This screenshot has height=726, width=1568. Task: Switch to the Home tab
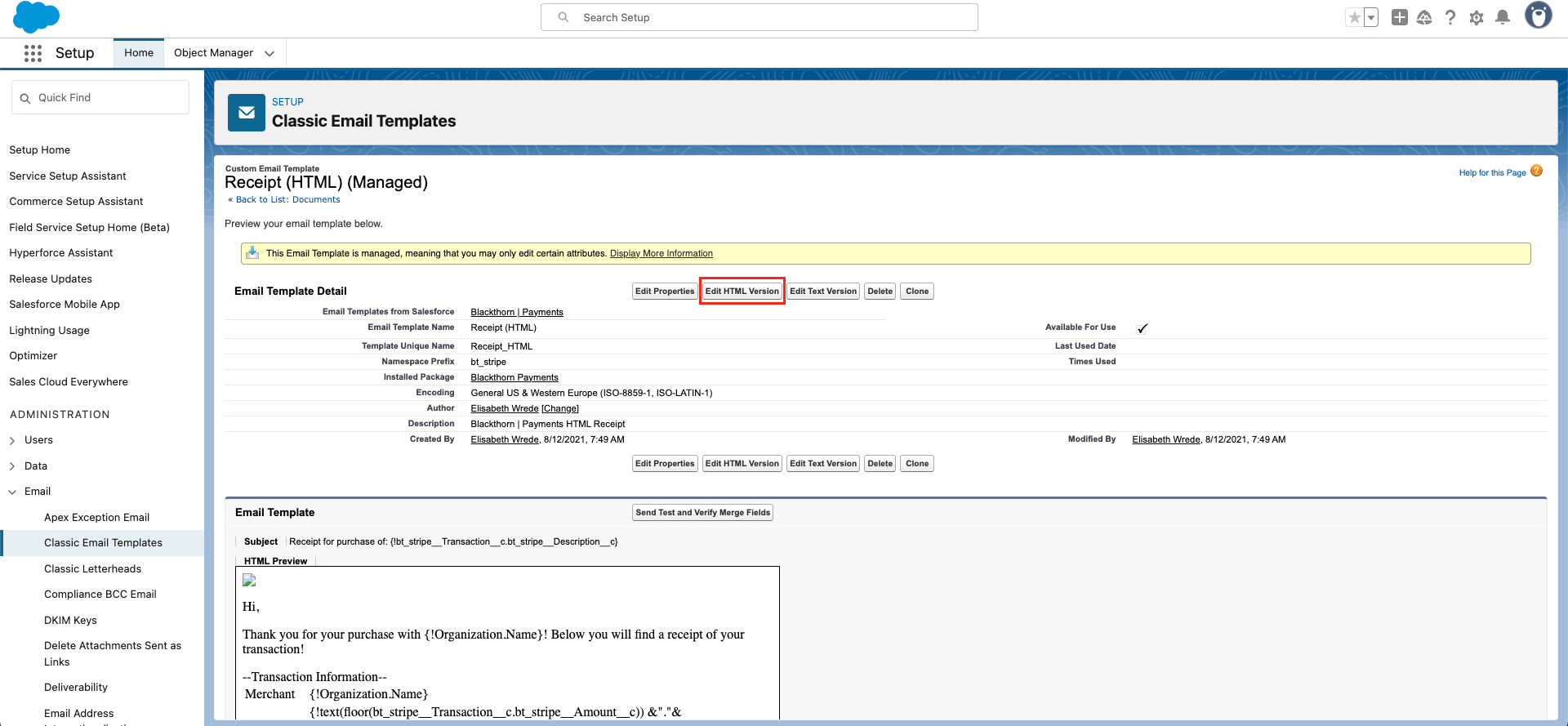tap(139, 53)
